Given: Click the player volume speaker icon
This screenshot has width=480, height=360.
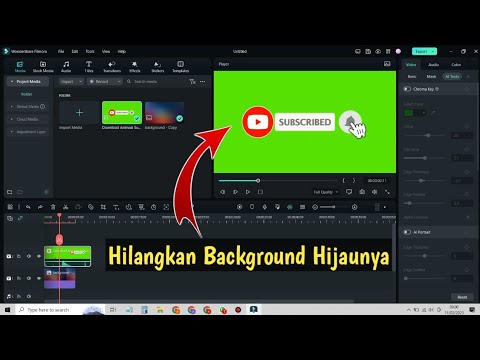Looking at the screenshot, I should tap(375, 192).
